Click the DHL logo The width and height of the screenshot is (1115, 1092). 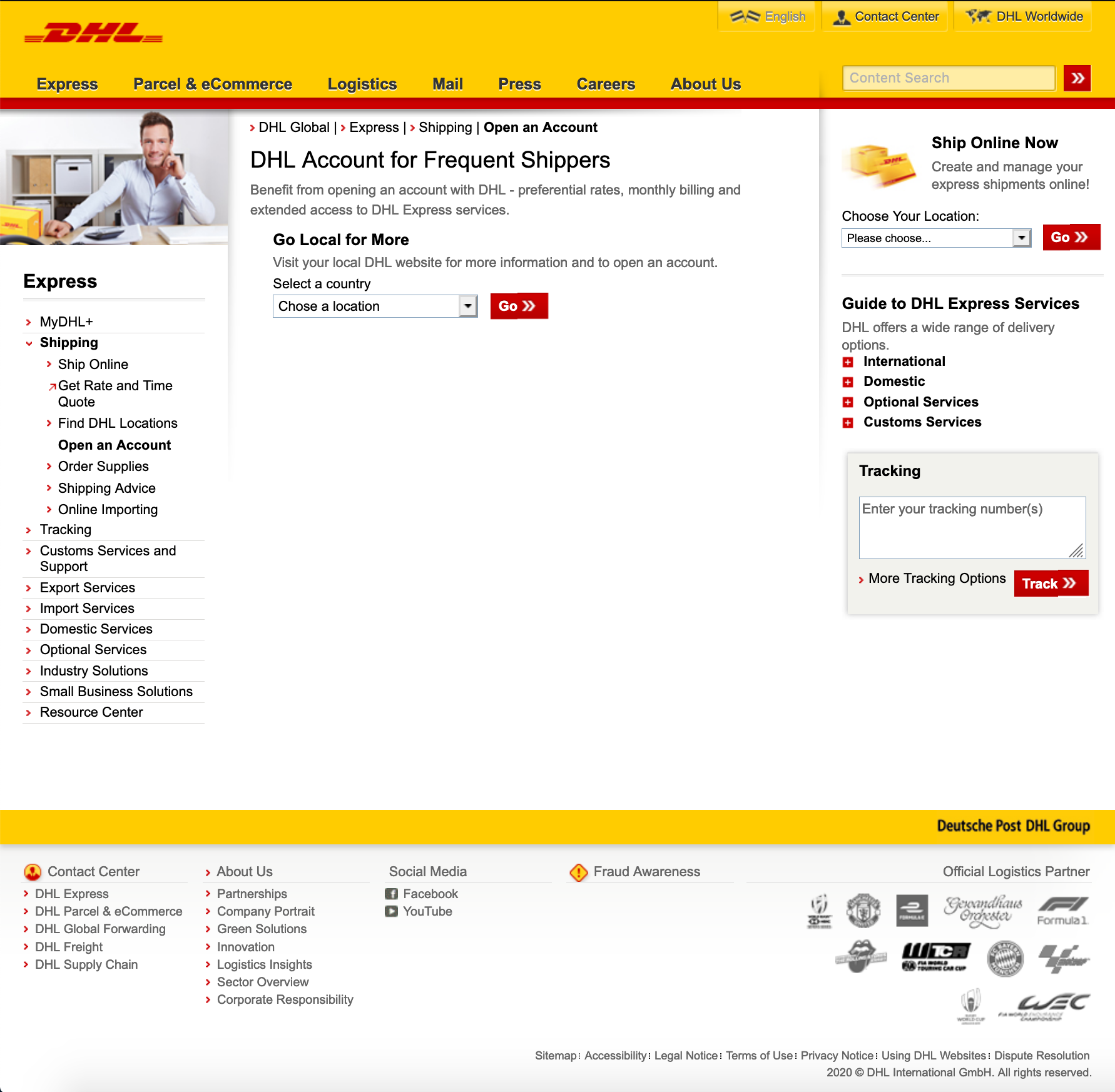[x=93, y=33]
